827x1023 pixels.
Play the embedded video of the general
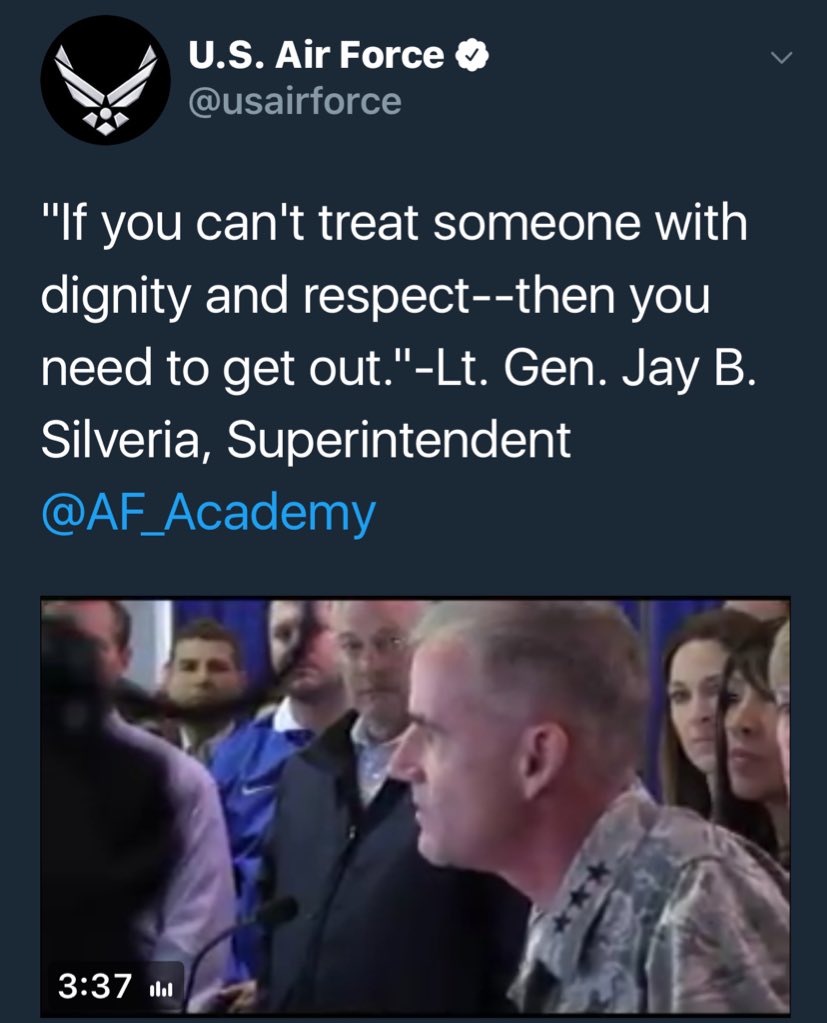[415, 807]
